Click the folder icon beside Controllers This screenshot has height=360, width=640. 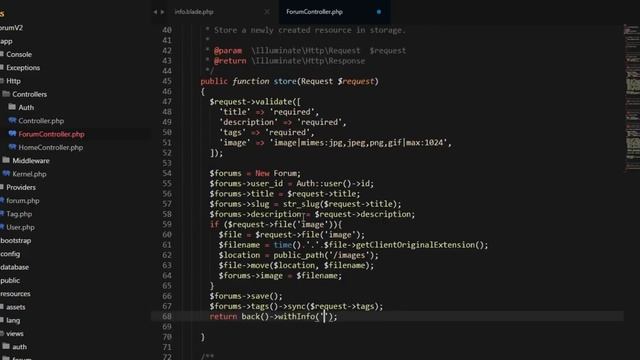click(x=6, y=94)
